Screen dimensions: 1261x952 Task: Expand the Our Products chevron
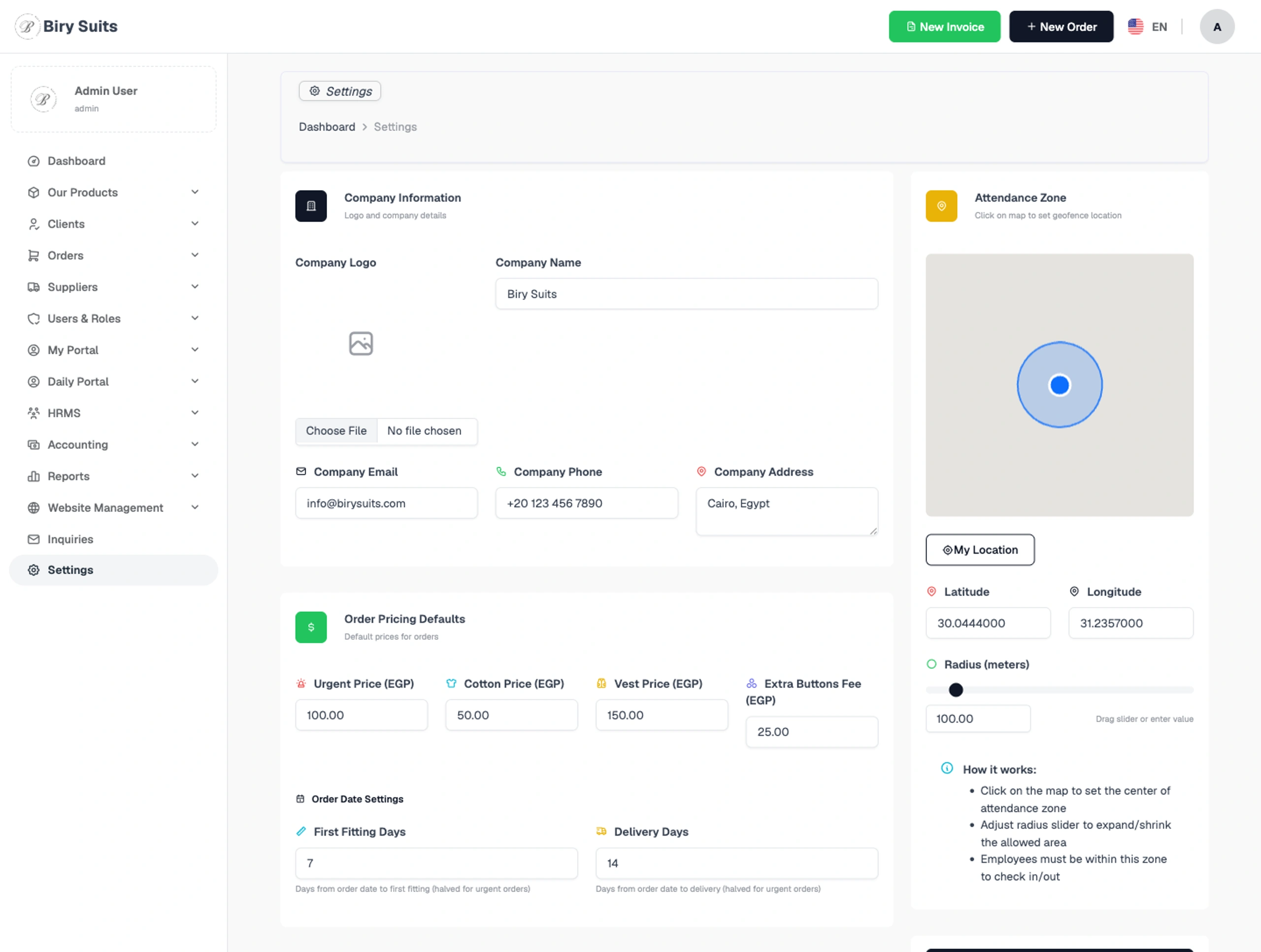coord(195,192)
